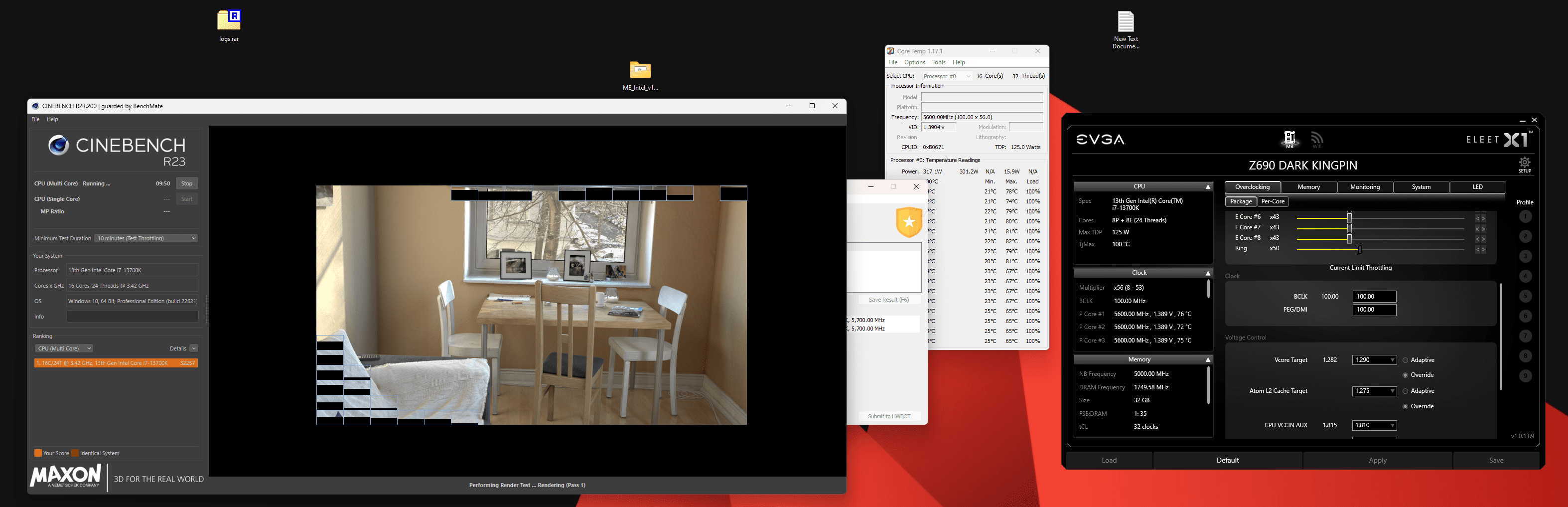
Task: Click the PEG/DMI 100.00 input field
Action: 1374,310
